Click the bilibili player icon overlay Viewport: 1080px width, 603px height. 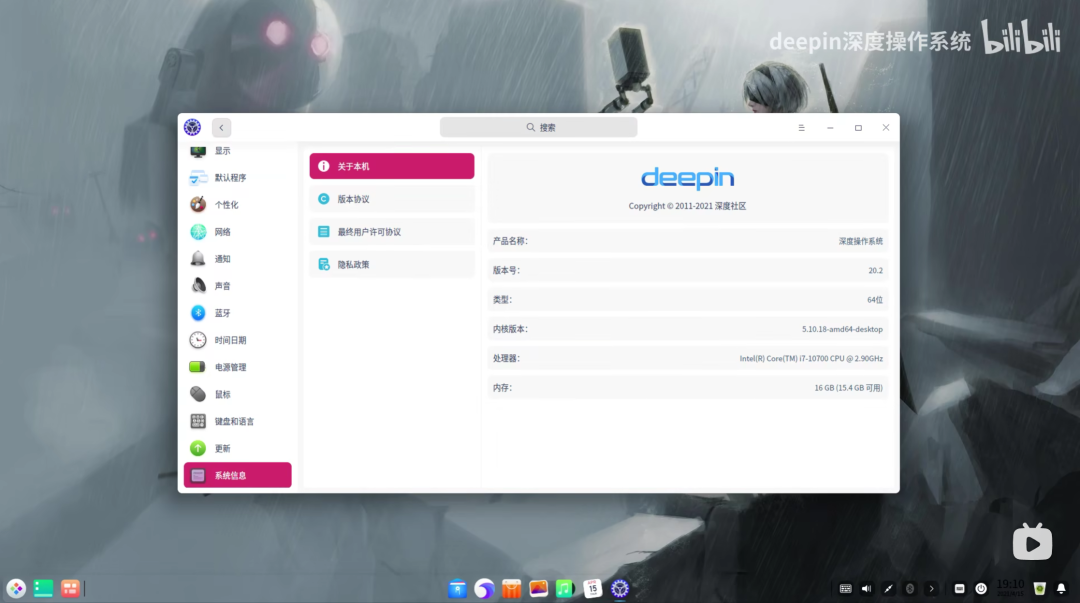point(1032,542)
